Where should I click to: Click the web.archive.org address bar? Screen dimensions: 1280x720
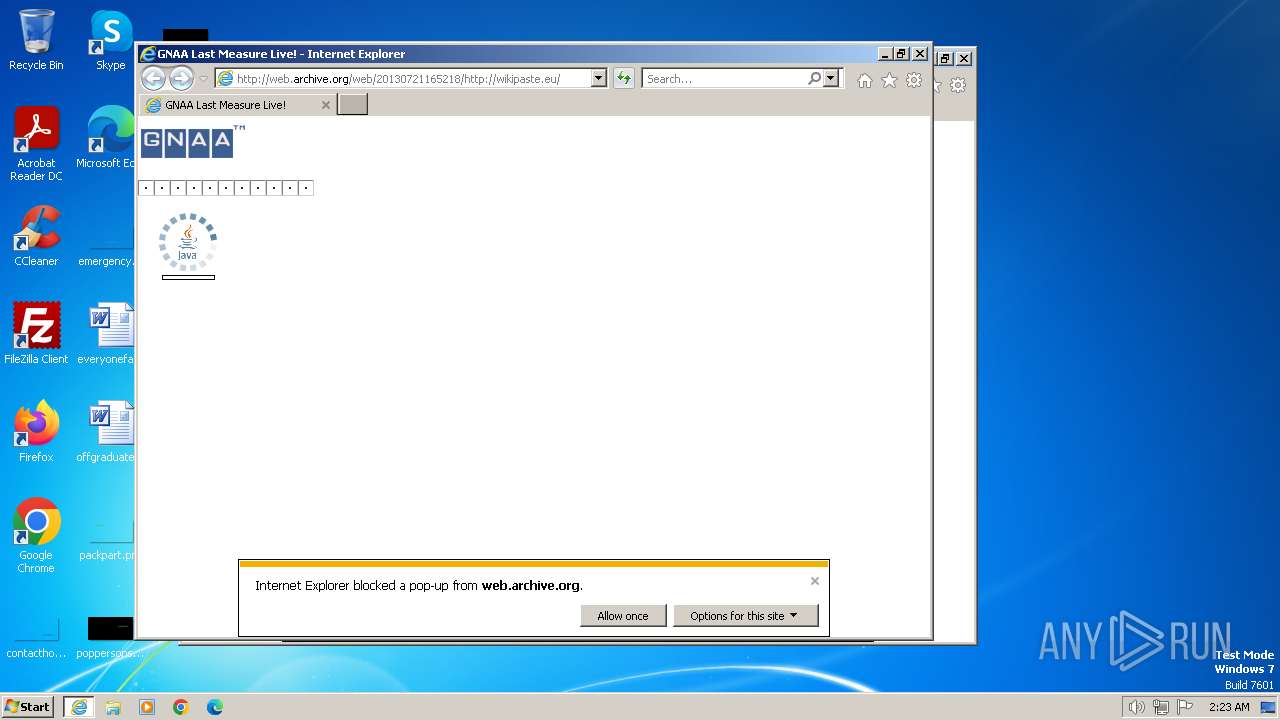point(403,78)
